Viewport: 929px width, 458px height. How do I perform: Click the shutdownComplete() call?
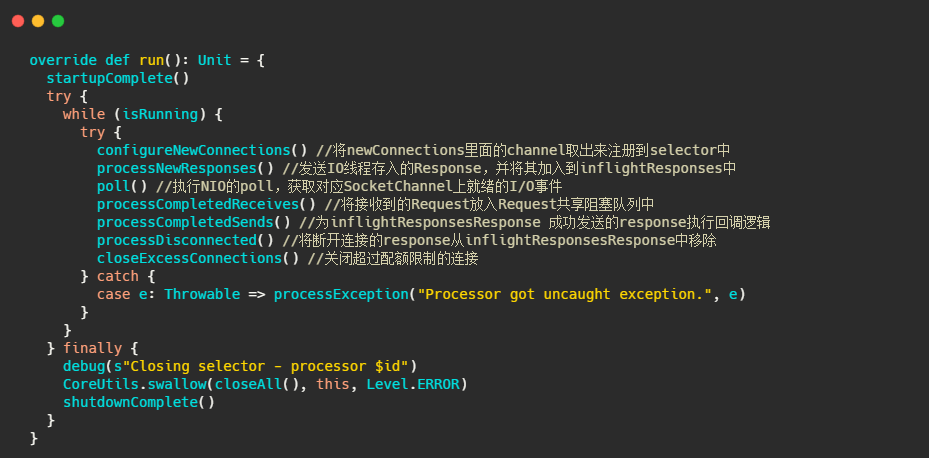point(138,402)
